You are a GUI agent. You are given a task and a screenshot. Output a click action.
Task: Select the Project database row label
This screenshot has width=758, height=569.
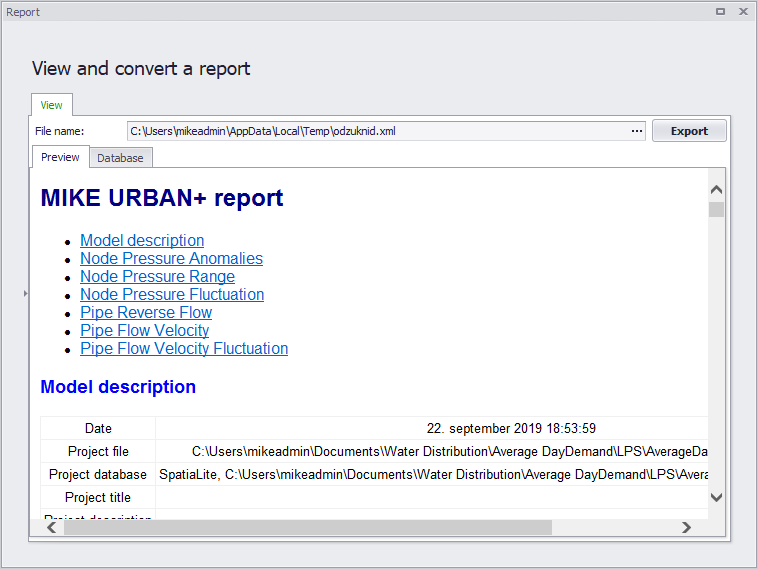coord(98,475)
